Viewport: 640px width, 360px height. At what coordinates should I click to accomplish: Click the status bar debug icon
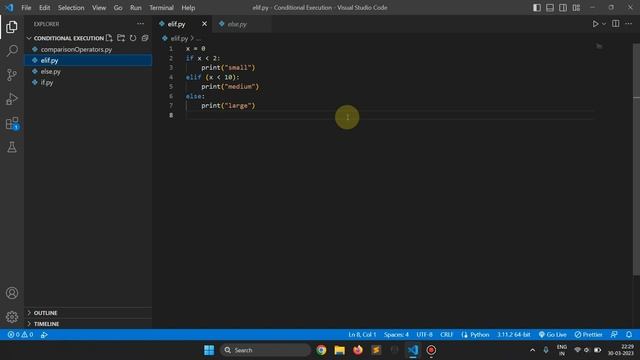point(44,335)
